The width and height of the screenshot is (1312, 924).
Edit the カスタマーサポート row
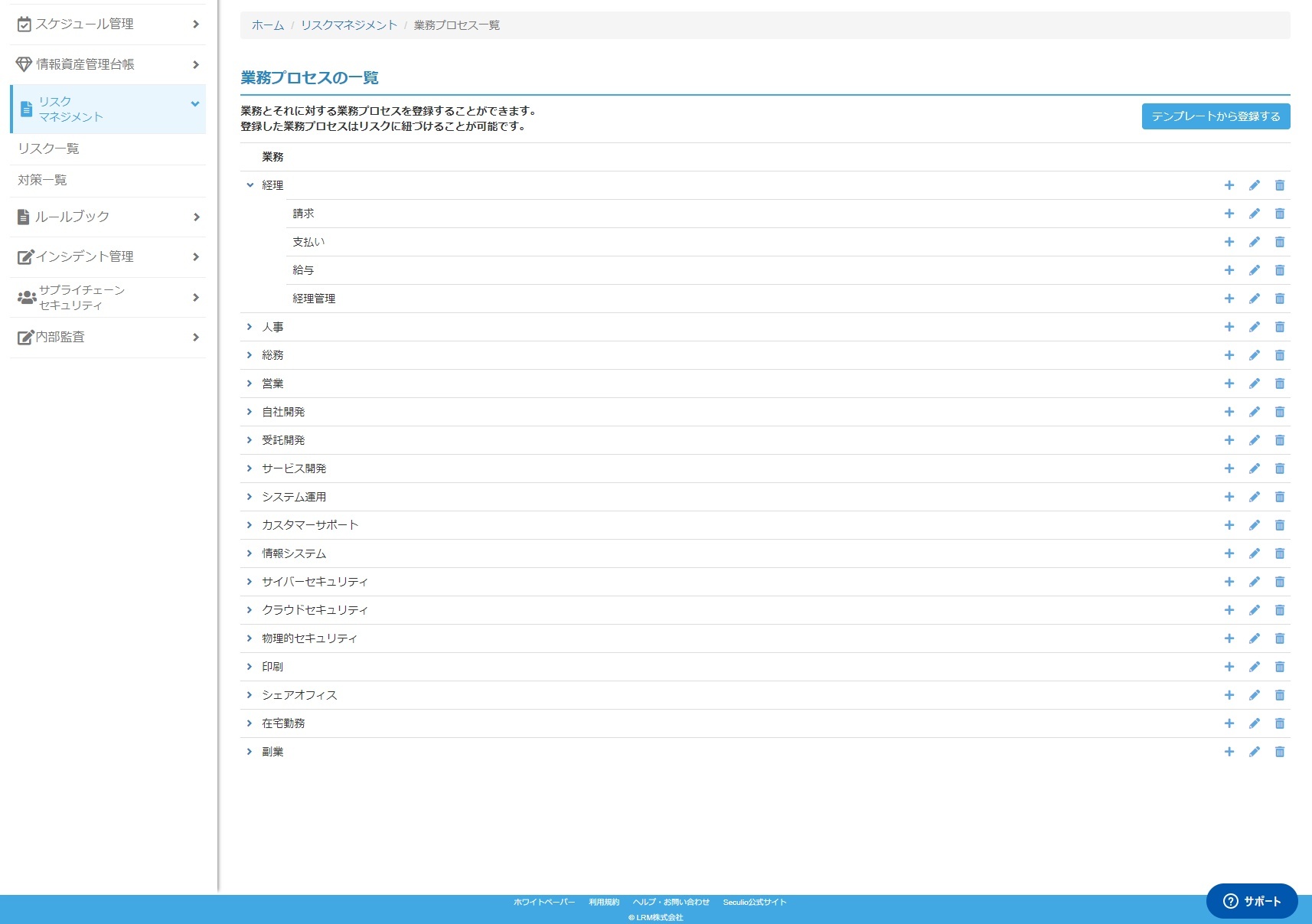click(1254, 525)
